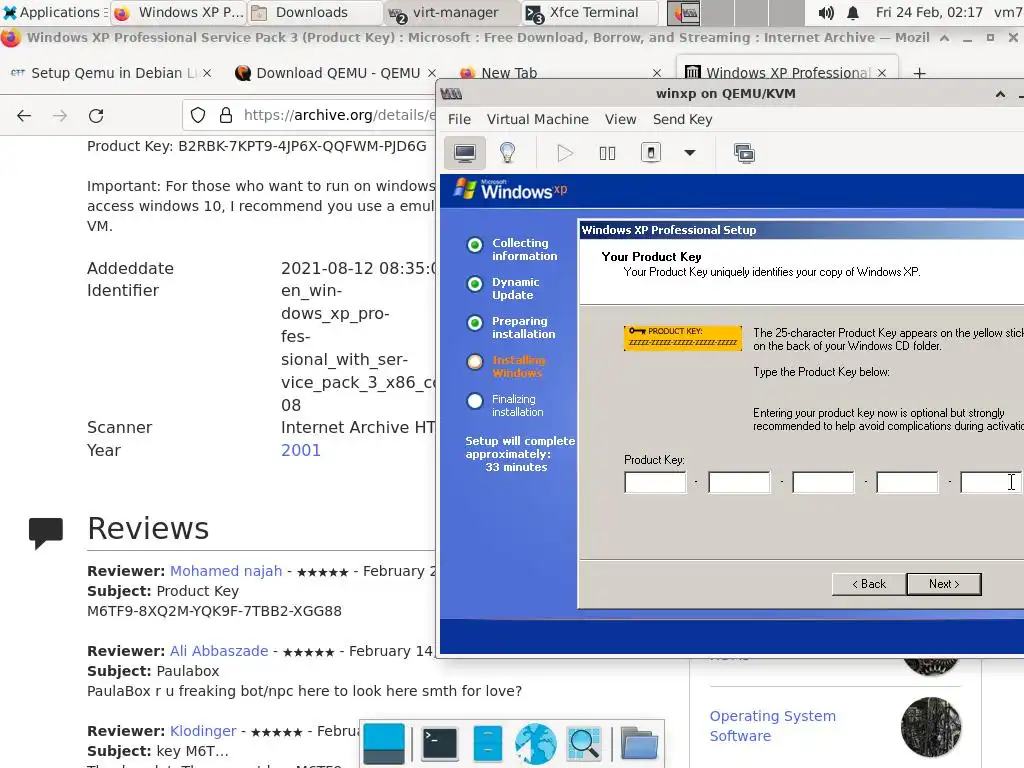1024x768 pixels.
Task: Shut down the virtual machine button
Action: click(x=650, y=153)
